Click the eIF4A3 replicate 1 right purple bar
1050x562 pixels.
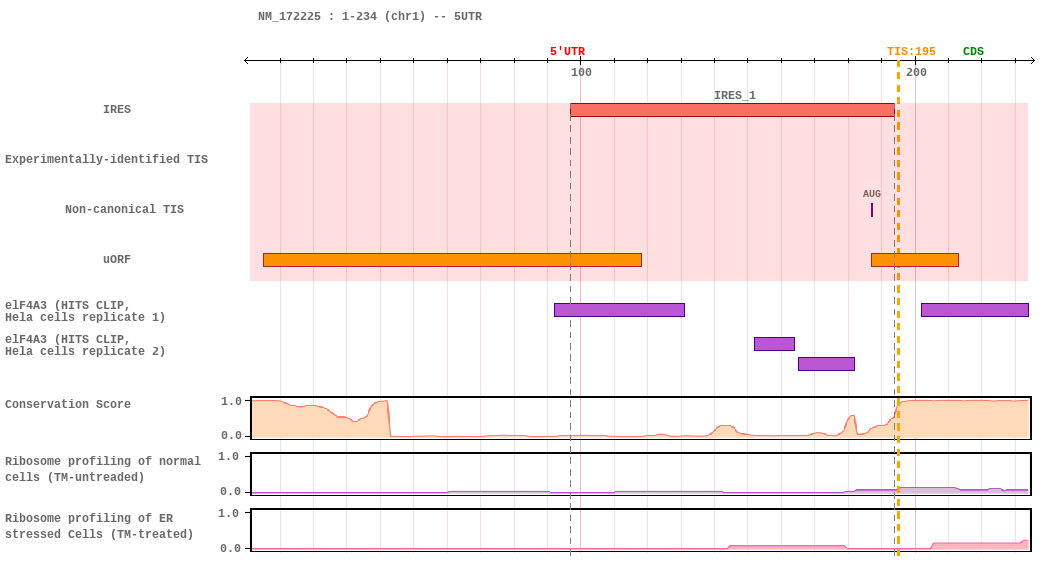pos(974,309)
